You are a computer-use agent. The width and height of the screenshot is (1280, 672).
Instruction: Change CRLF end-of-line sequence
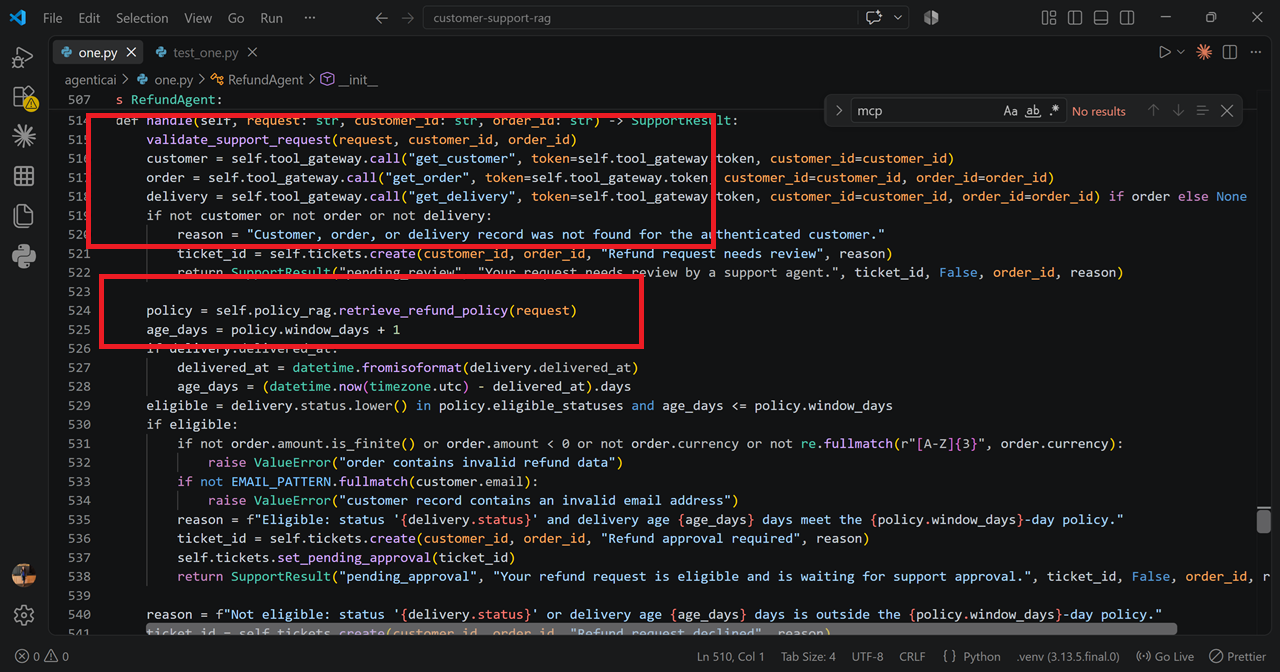pyautogui.click(x=912, y=657)
